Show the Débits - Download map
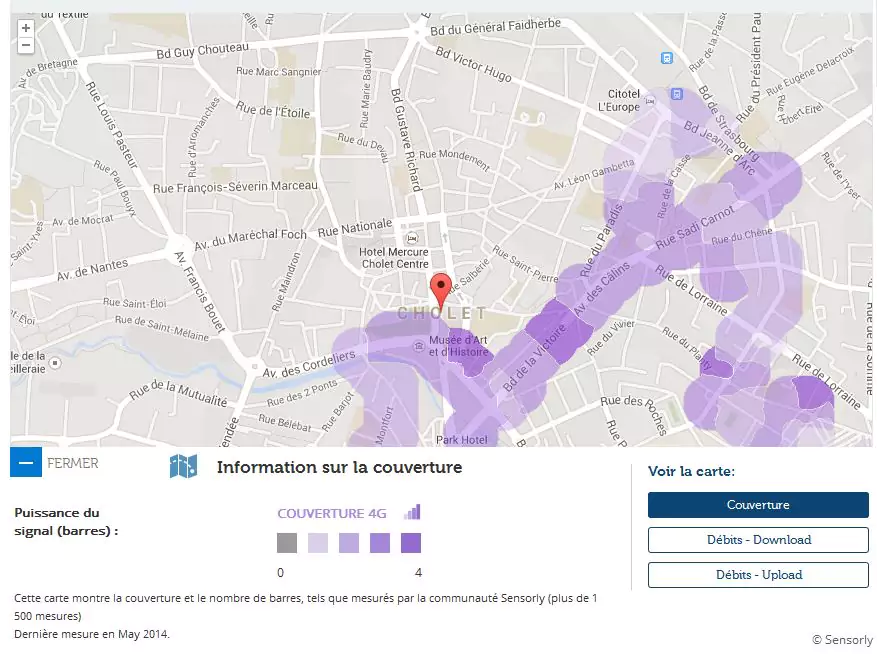Image resolution: width=877 pixels, height=662 pixels. point(757,540)
